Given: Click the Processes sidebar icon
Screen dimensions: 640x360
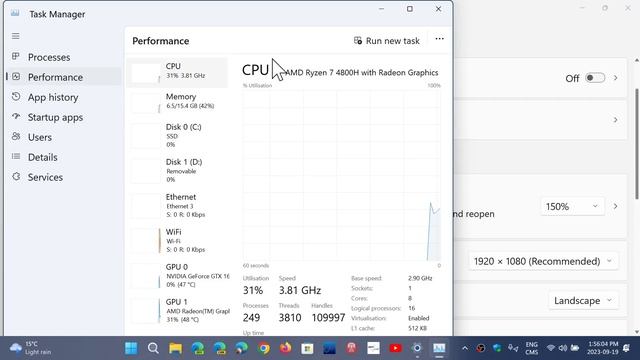Looking at the screenshot, I should coord(16,57).
